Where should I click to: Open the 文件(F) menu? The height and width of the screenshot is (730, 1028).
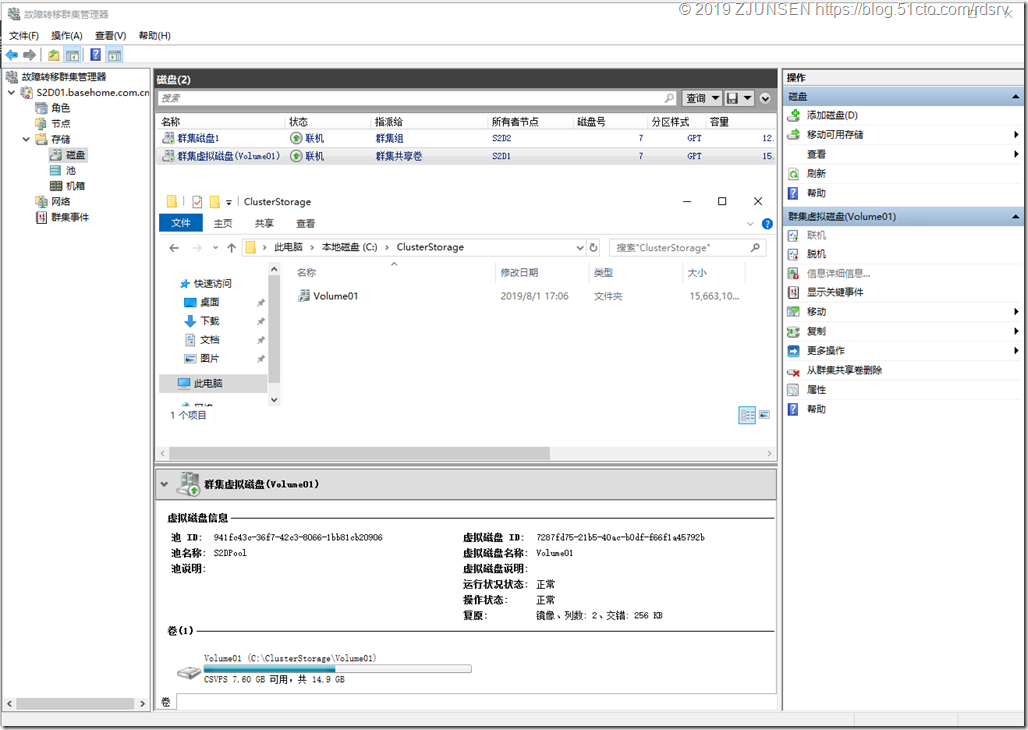pos(24,35)
